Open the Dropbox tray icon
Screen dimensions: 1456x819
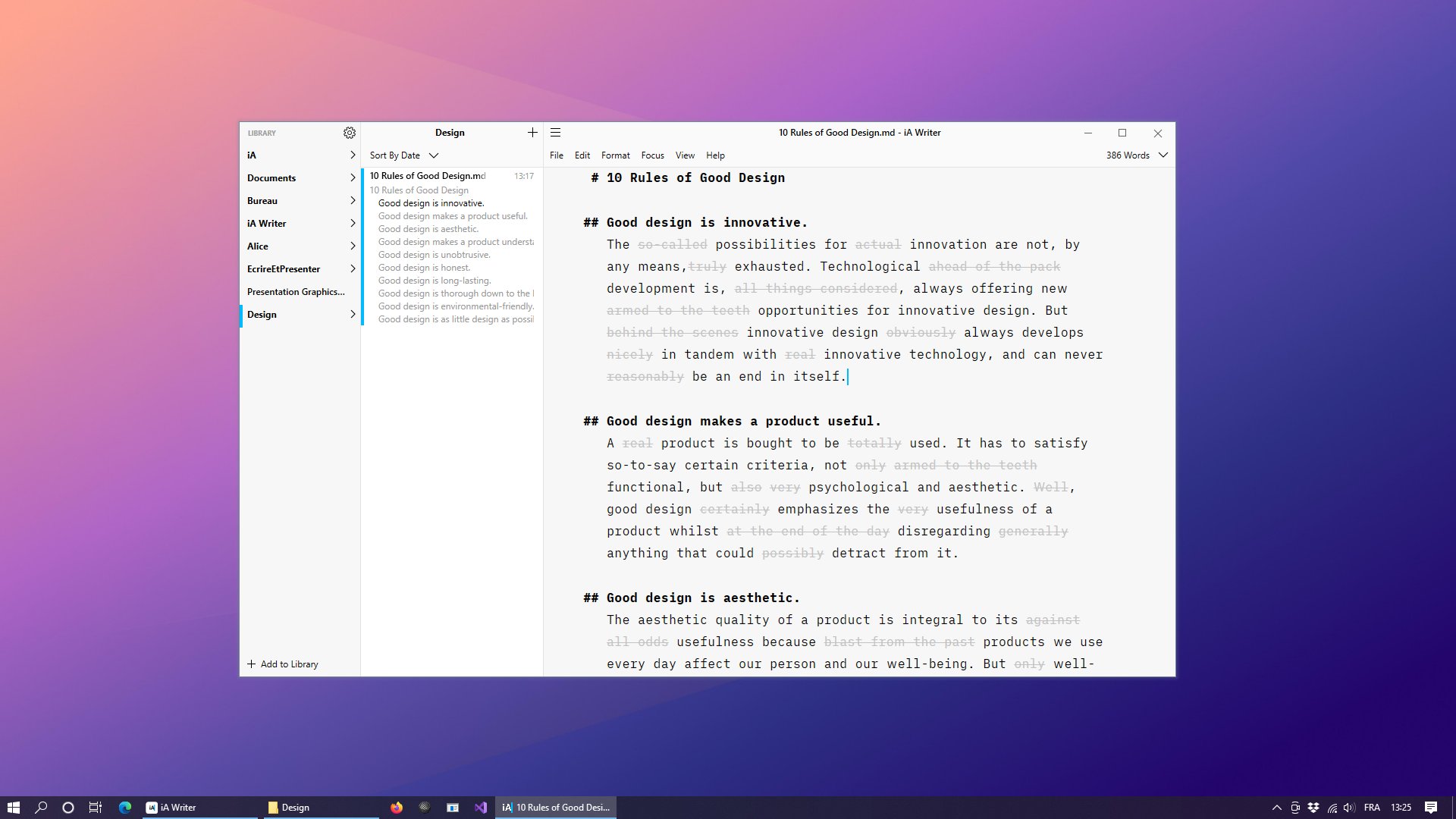[1313, 808]
